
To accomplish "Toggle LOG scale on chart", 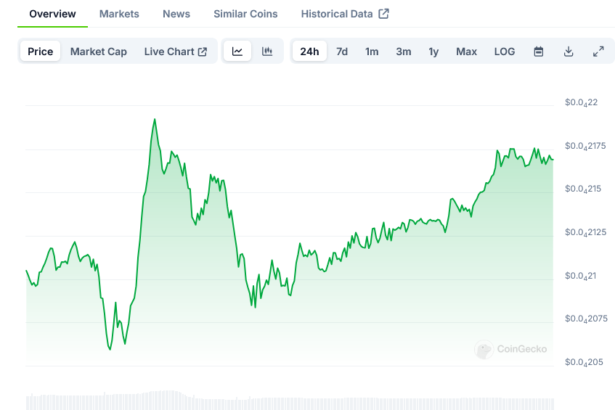I will [504, 51].
